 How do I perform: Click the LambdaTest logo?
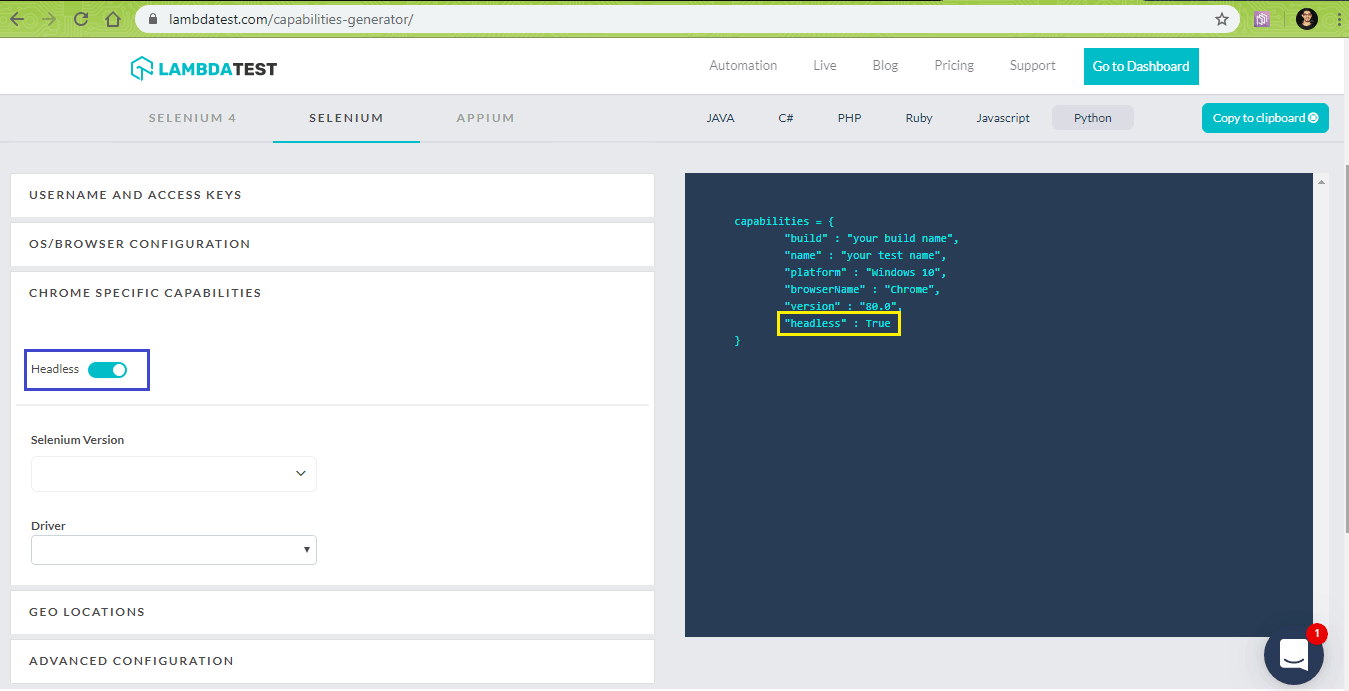pos(204,68)
